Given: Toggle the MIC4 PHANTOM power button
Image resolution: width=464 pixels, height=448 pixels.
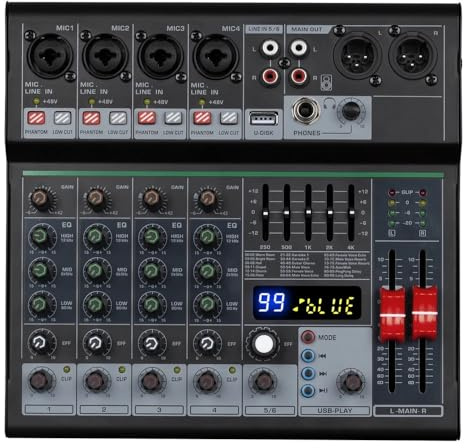Looking at the screenshot, I should (x=202, y=118).
